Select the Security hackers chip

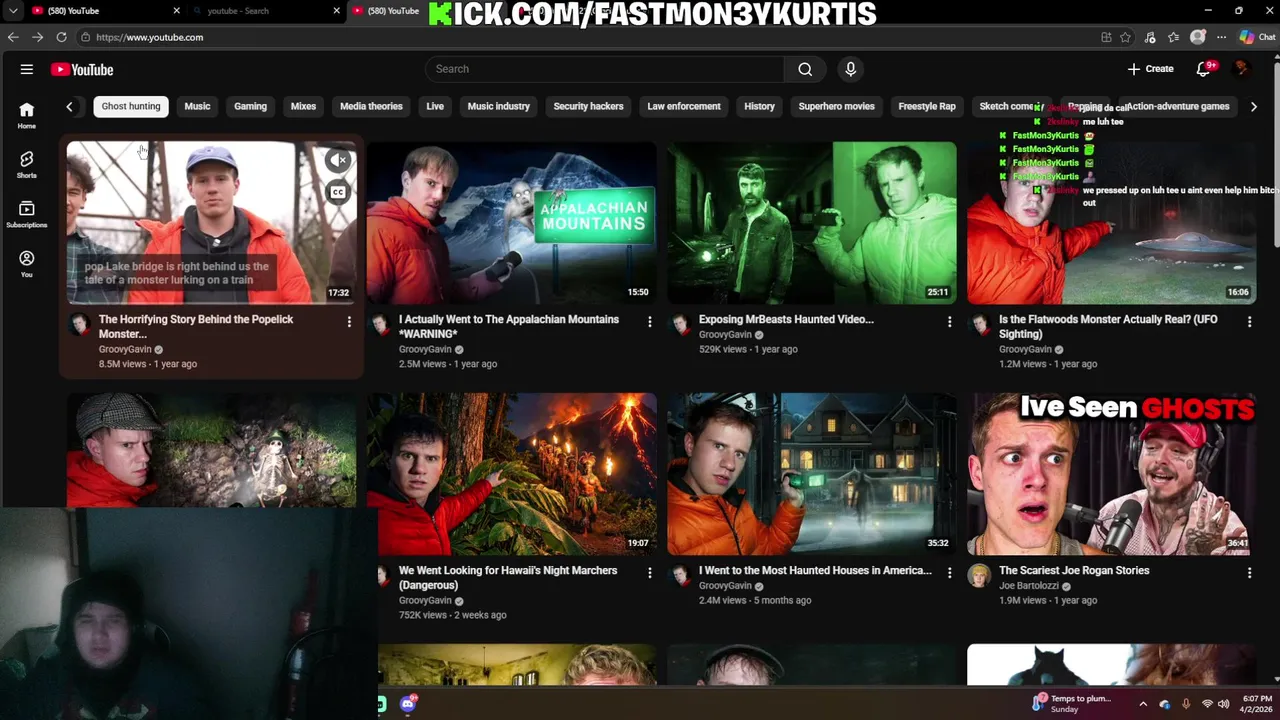[x=588, y=106]
